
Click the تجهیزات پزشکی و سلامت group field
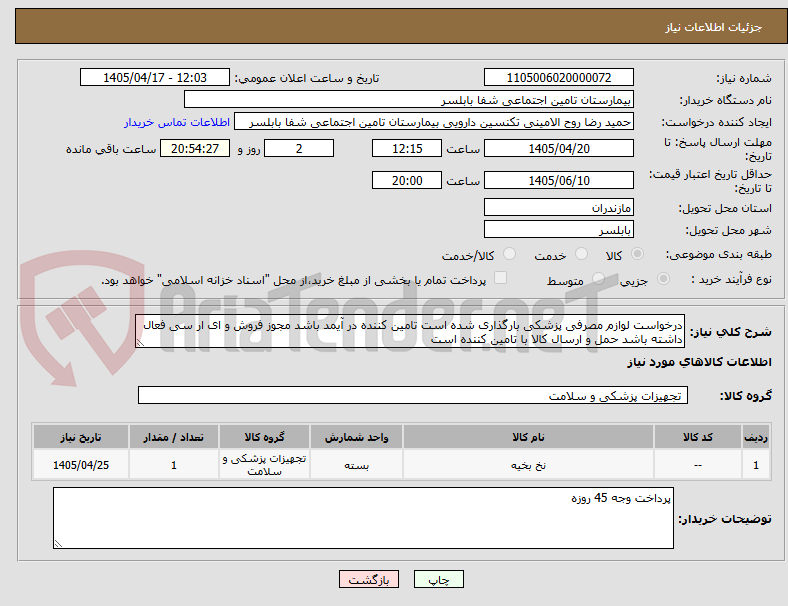click(413, 395)
